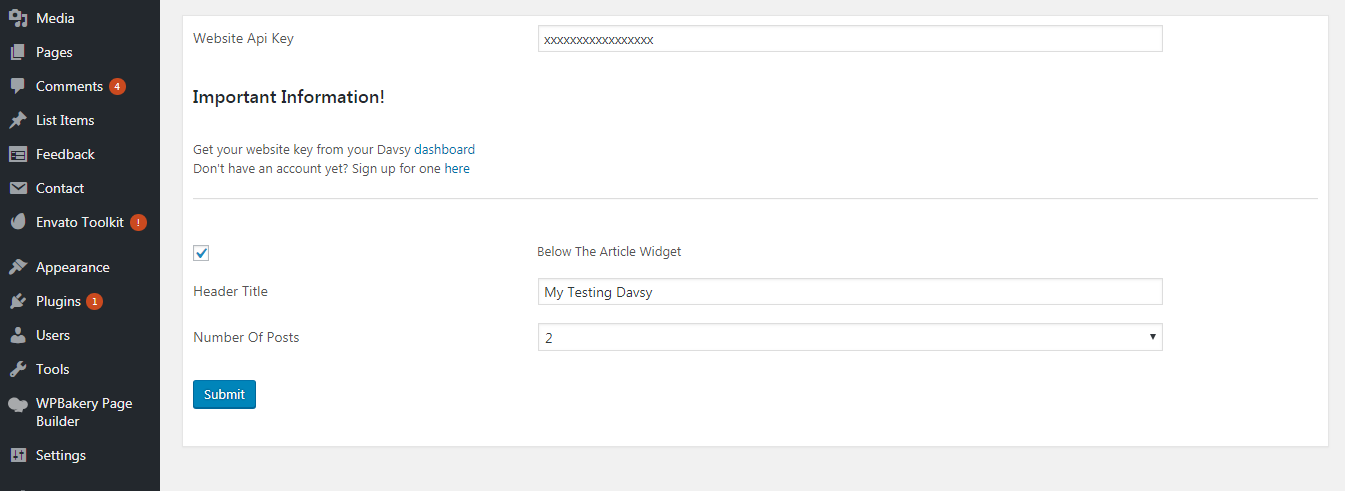
Task: Follow the Davsy dashboard link
Action: coord(444,150)
